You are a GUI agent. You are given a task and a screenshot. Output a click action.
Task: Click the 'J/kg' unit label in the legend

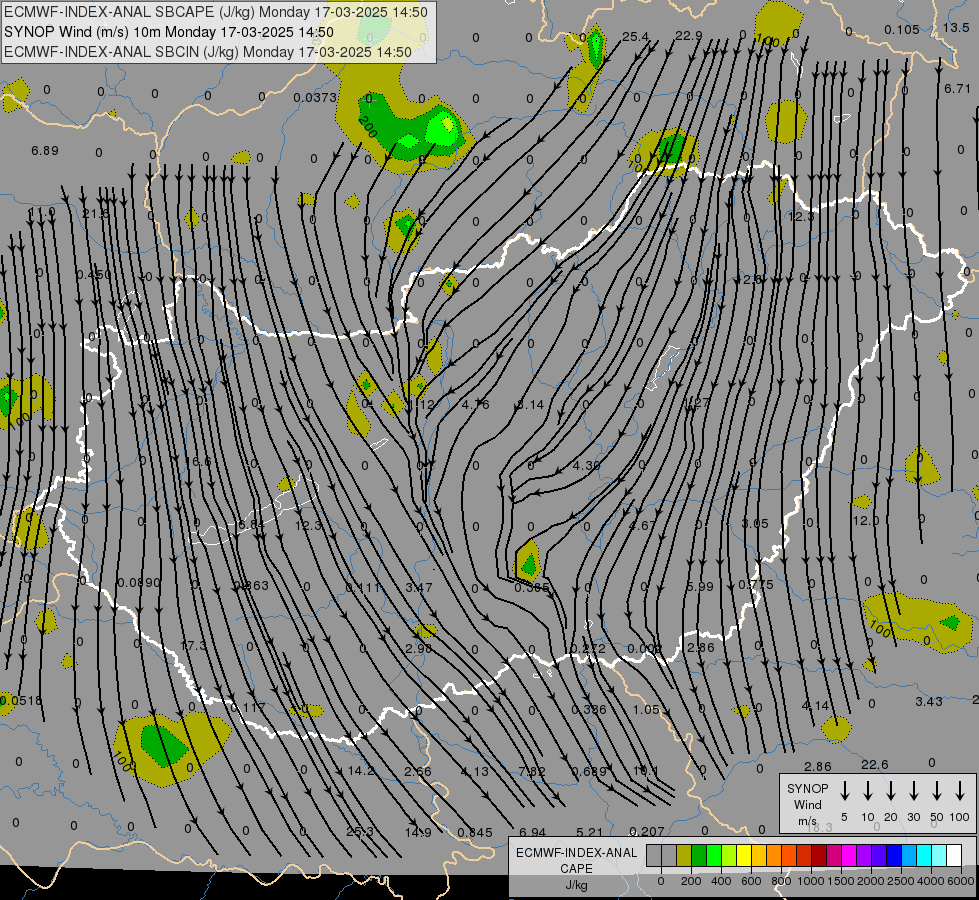point(576,885)
